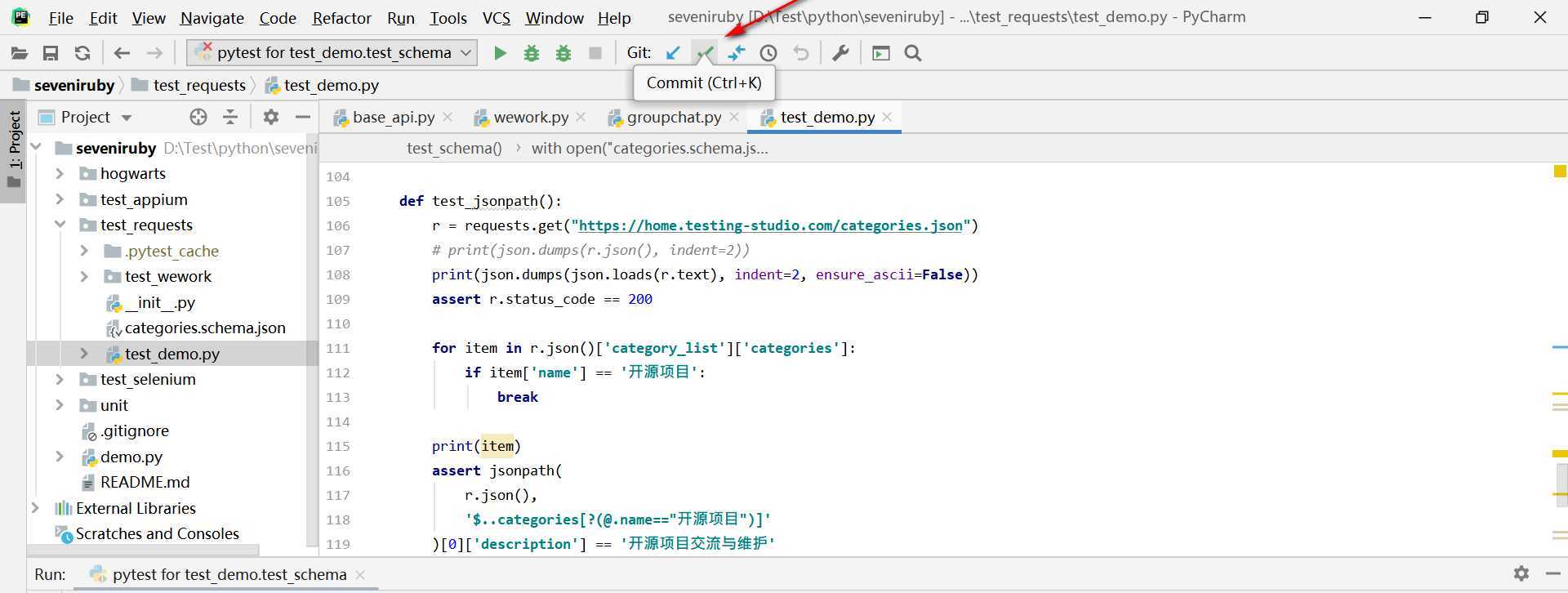The height and width of the screenshot is (593, 1568).
Task: Open the Help menu
Action: pos(614,18)
